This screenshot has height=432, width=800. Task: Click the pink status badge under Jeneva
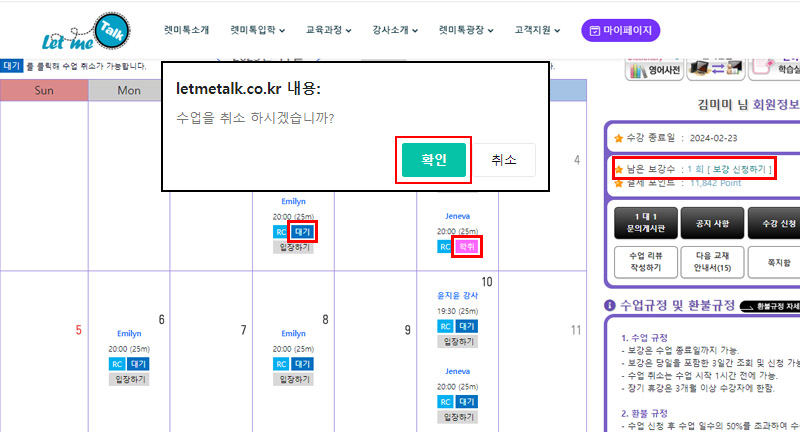[x=466, y=246]
